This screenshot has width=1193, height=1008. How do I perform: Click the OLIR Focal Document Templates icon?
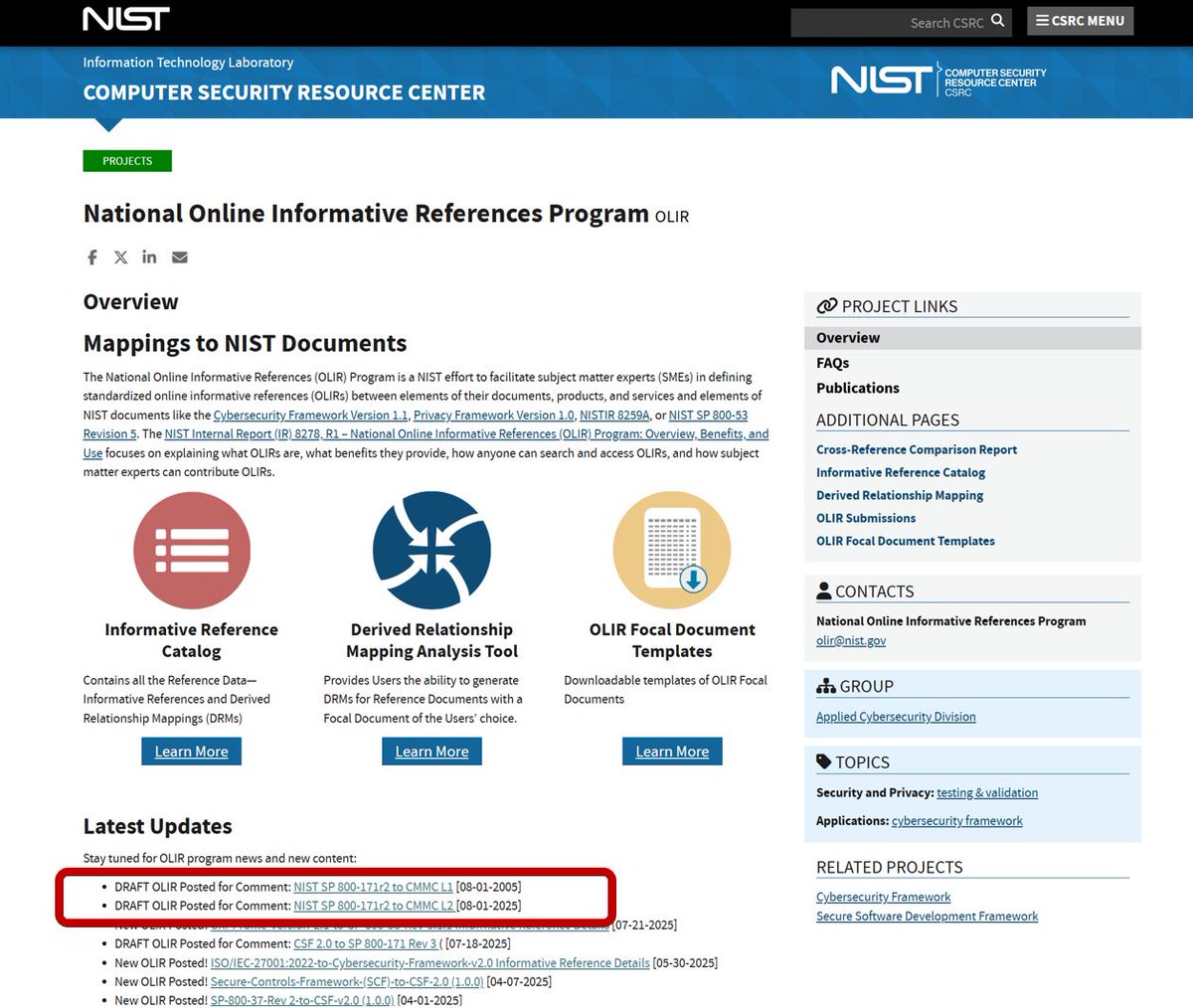[x=672, y=551]
